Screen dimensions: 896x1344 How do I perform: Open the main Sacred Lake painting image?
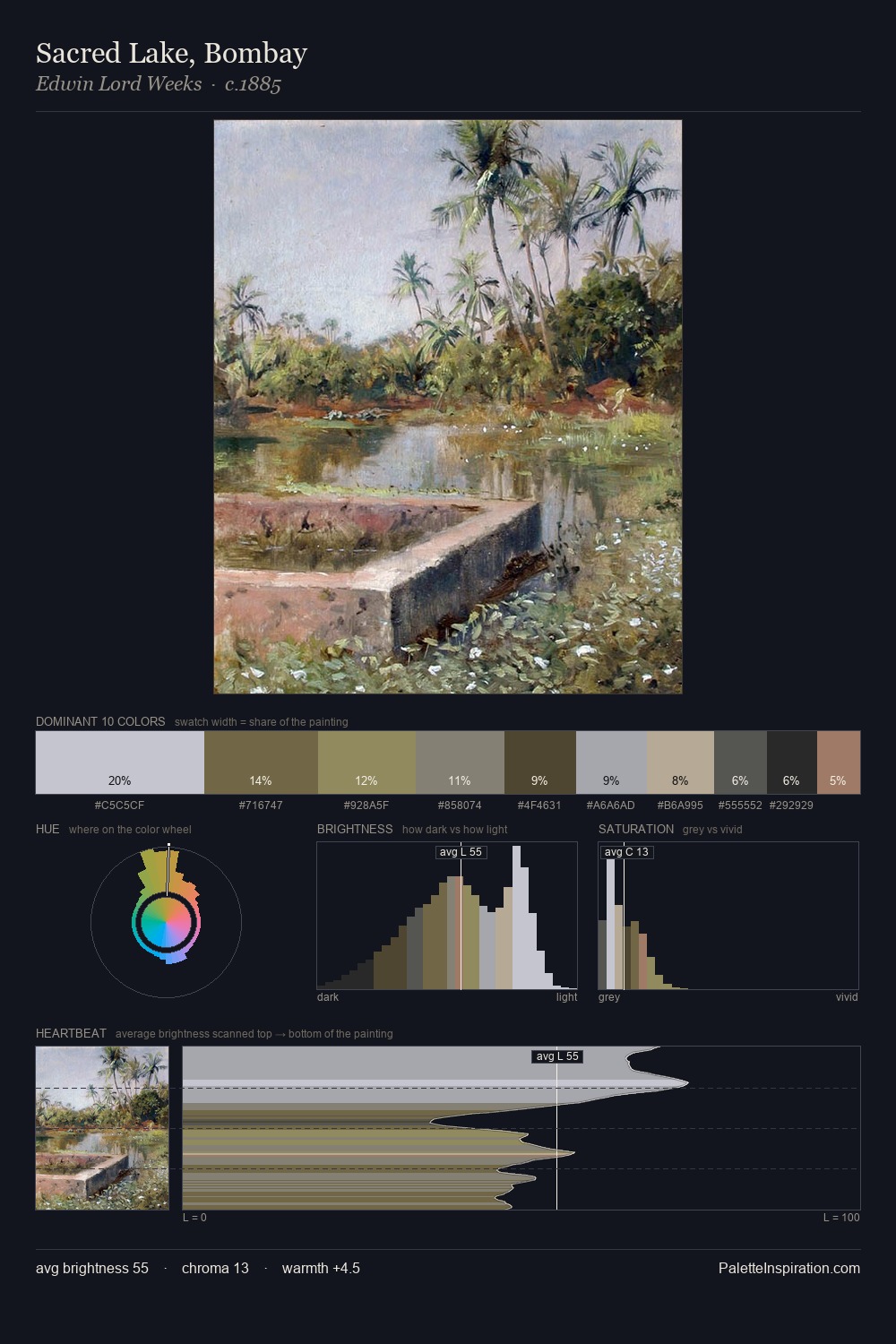point(448,407)
